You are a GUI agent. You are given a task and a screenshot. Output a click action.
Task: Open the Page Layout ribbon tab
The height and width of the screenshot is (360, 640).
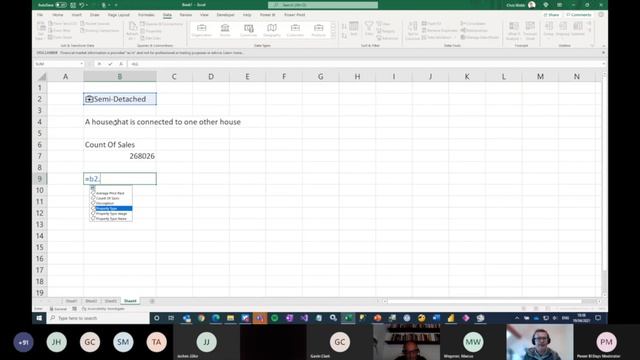point(118,15)
